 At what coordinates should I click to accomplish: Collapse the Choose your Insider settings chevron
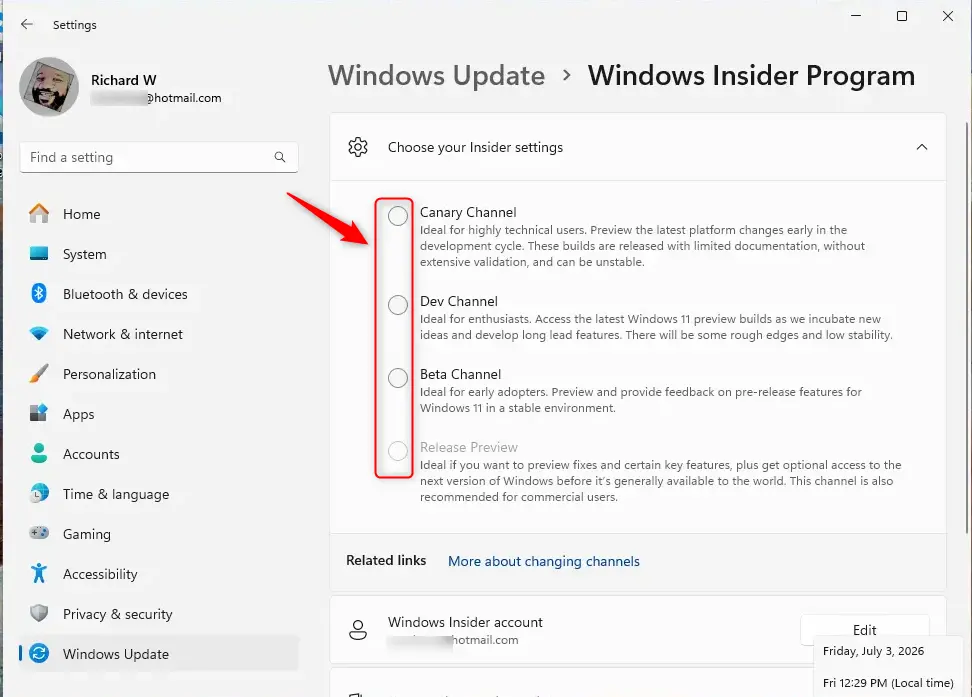pos(922,147)
